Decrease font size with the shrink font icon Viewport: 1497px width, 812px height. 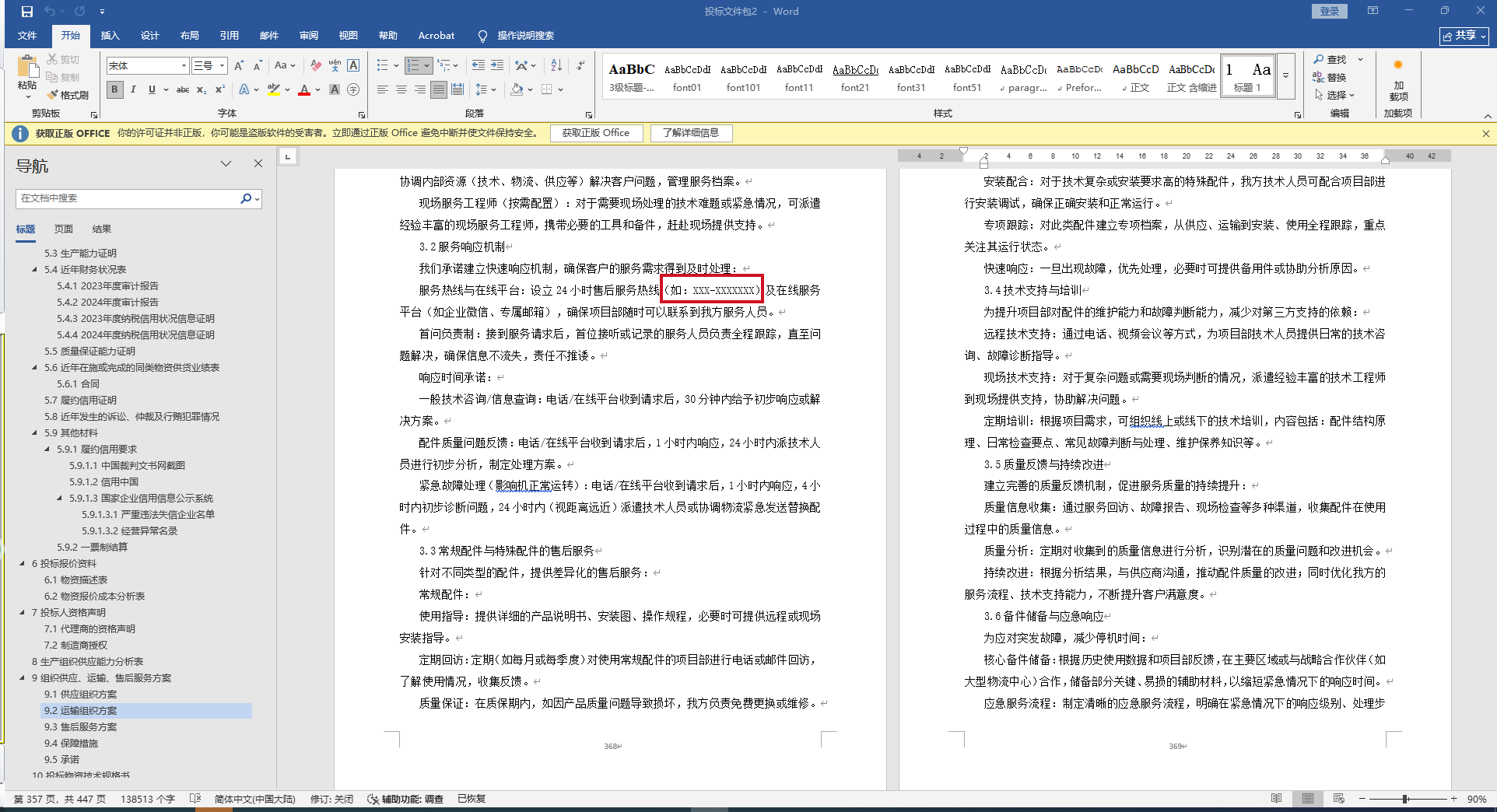click(x=258, y=65)
